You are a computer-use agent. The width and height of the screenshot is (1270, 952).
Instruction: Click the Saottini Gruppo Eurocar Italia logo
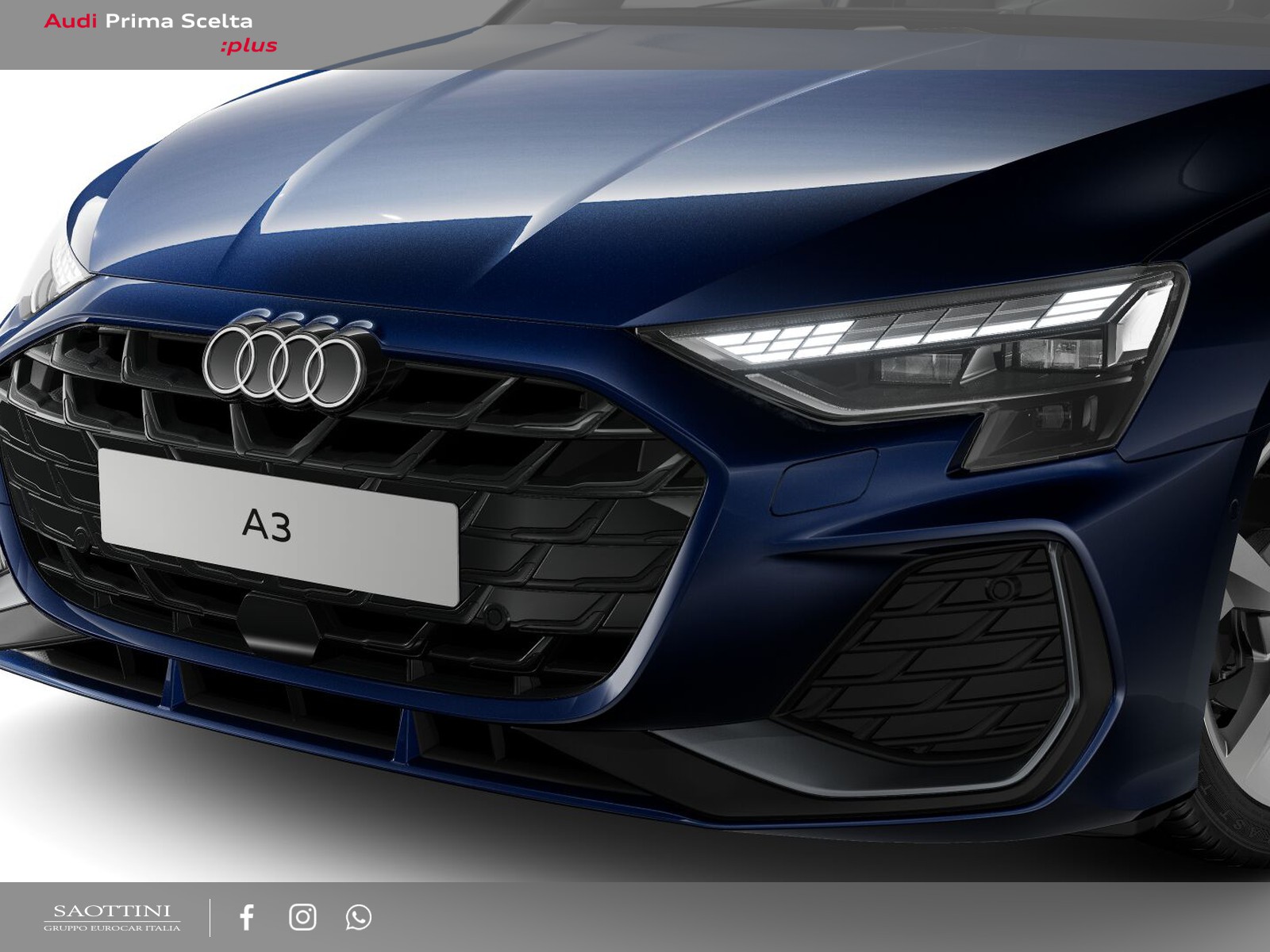112,918
